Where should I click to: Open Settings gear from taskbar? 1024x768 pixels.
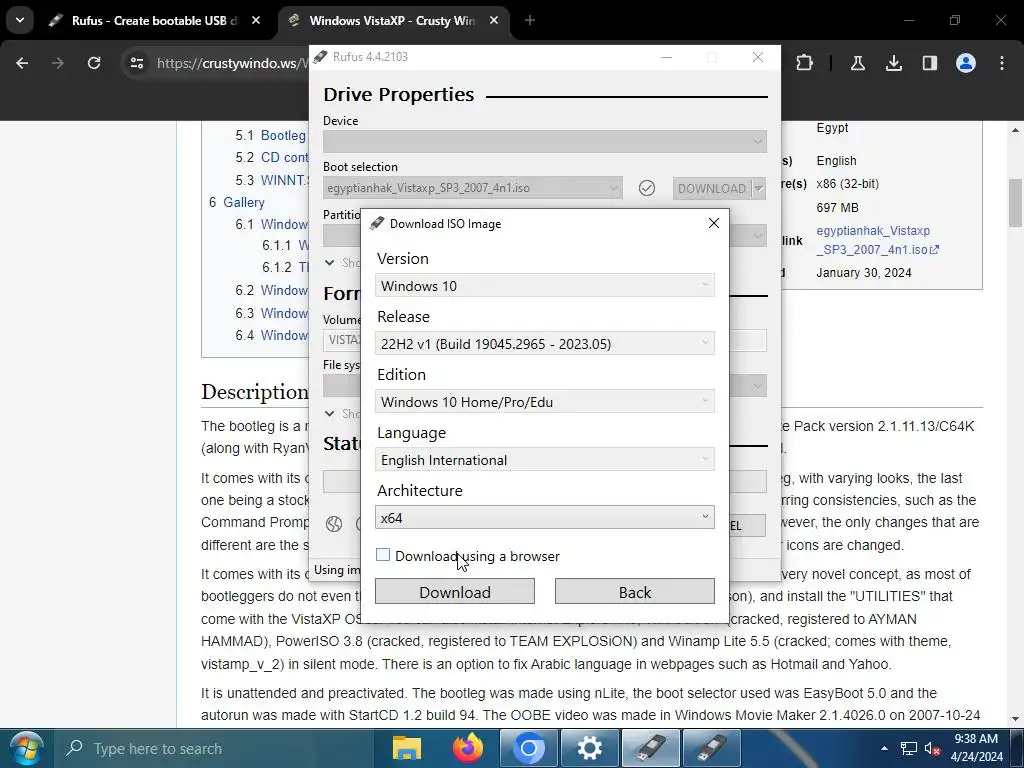(x=590, y=748)
